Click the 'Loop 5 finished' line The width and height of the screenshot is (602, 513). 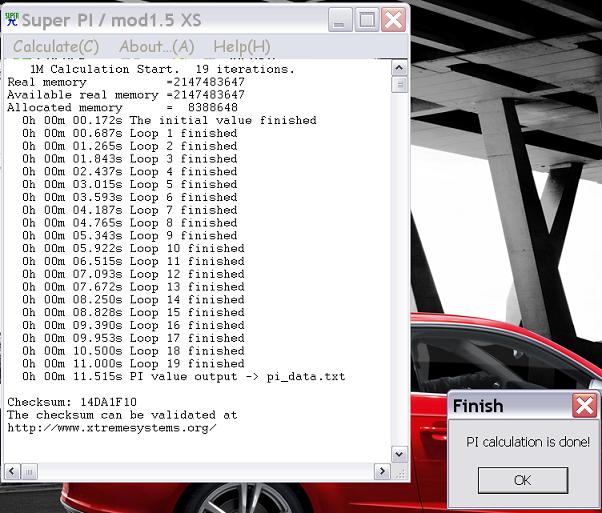click(129, 184)
